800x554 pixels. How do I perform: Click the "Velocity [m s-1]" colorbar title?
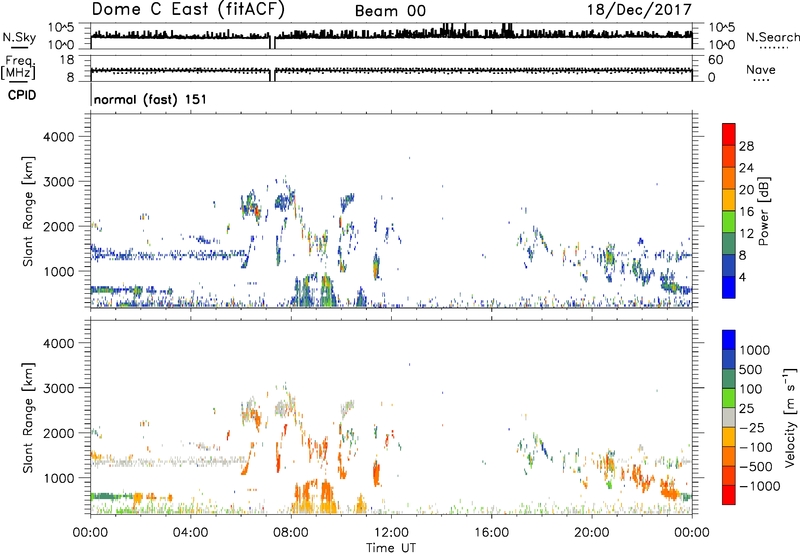791,418
